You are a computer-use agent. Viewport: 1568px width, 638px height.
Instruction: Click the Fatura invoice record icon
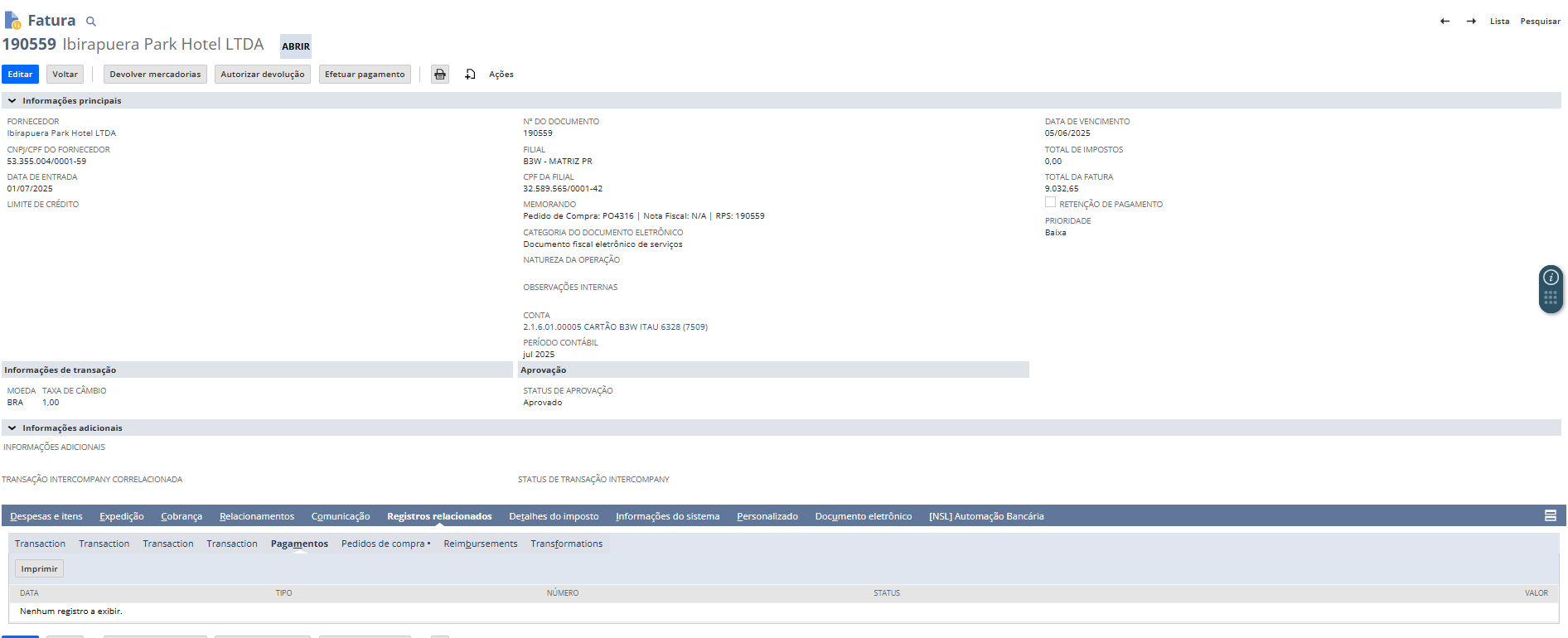[x=12, y=20]
